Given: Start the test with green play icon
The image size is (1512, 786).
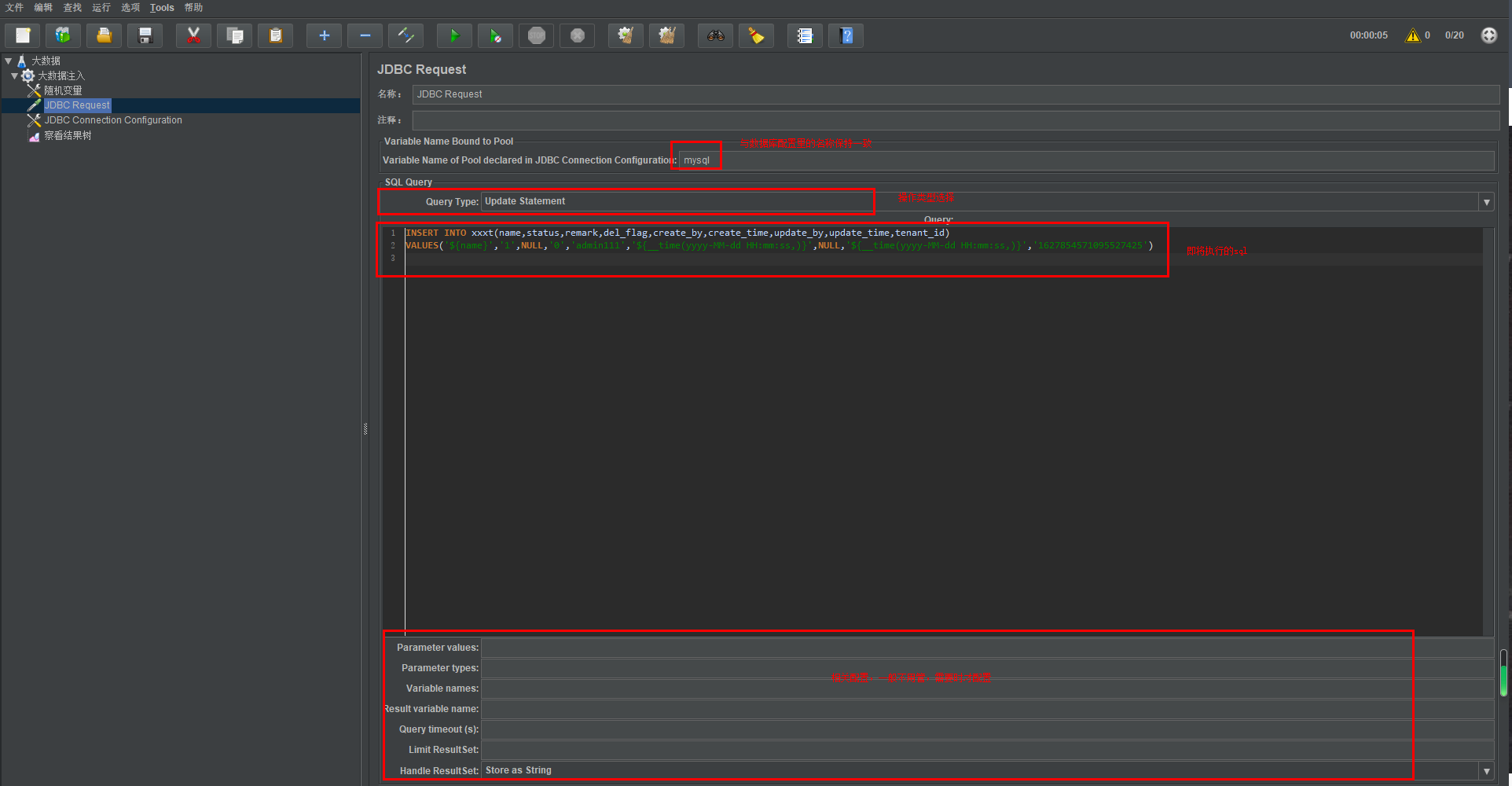Looking at the screenshot, I should (x=454, y=35).
